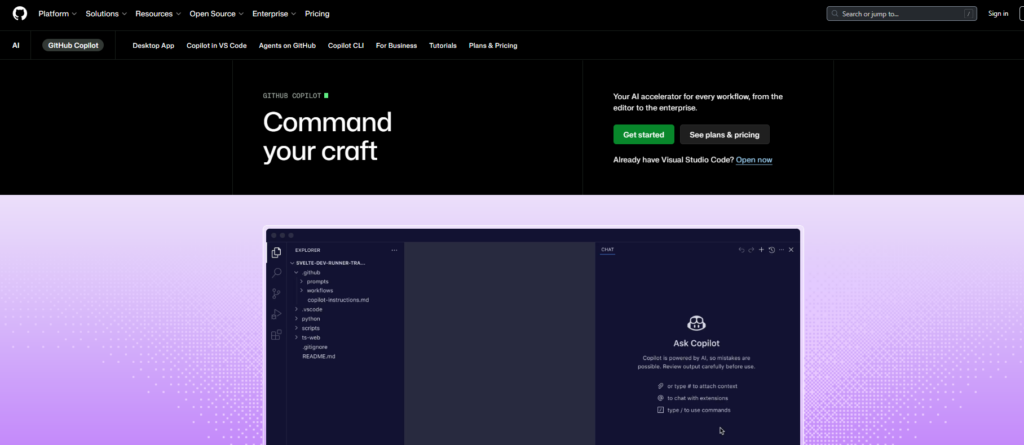
Task: Open the Pricing menu item
Action: 317,14
